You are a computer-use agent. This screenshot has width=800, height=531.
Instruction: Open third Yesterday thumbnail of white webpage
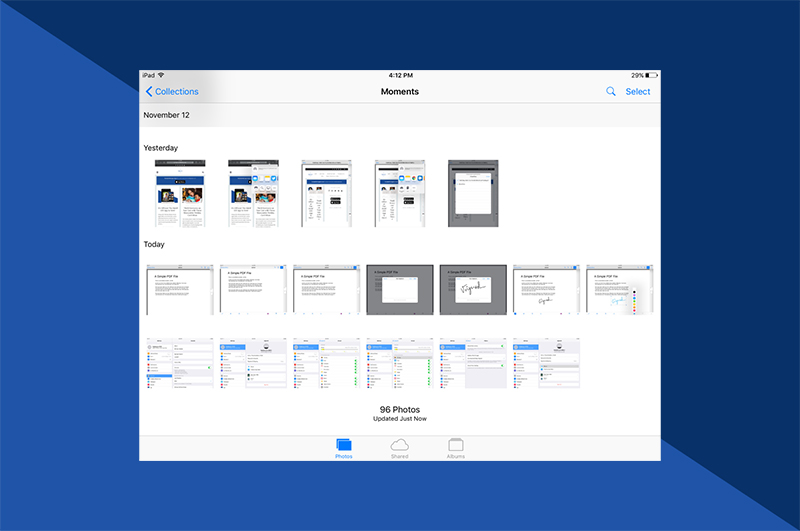point(327,193)
